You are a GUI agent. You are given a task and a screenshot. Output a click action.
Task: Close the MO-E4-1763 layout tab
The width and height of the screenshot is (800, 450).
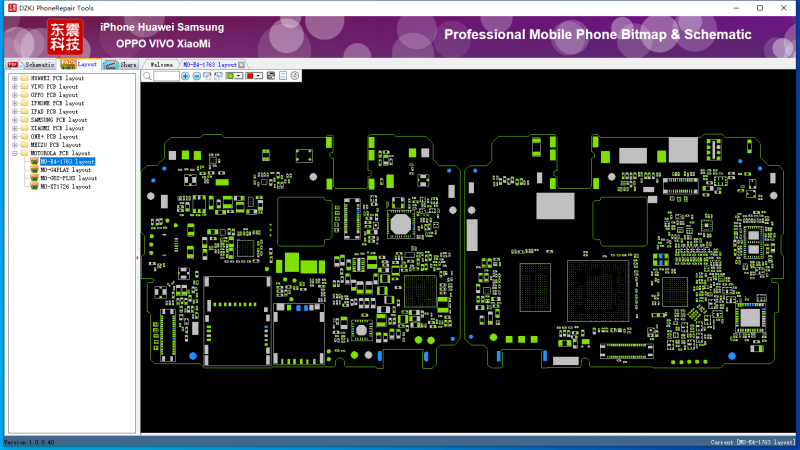[241, 64]
